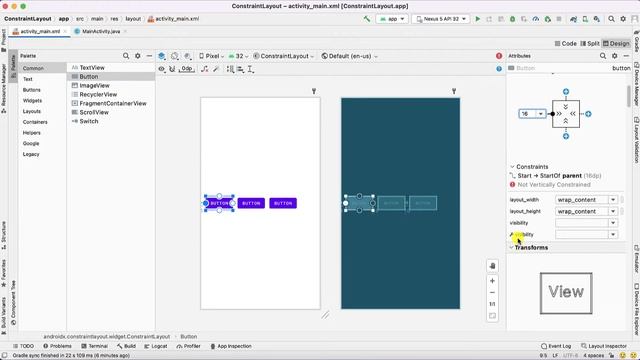Click the Make Project hammer icon

point(367,19)
